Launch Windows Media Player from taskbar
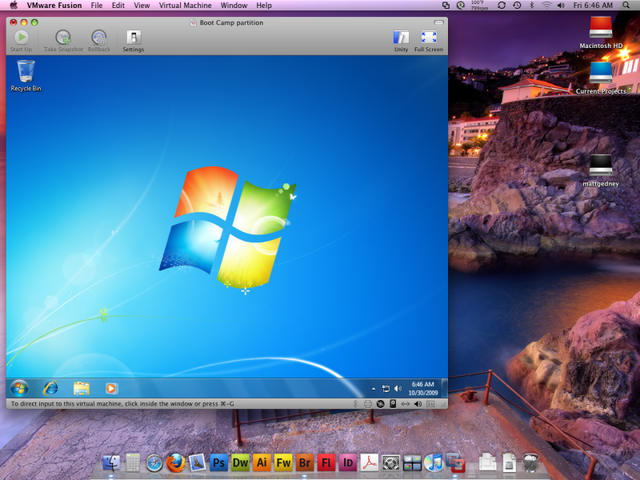Viewport: 640px width, 480px height. 111,388
